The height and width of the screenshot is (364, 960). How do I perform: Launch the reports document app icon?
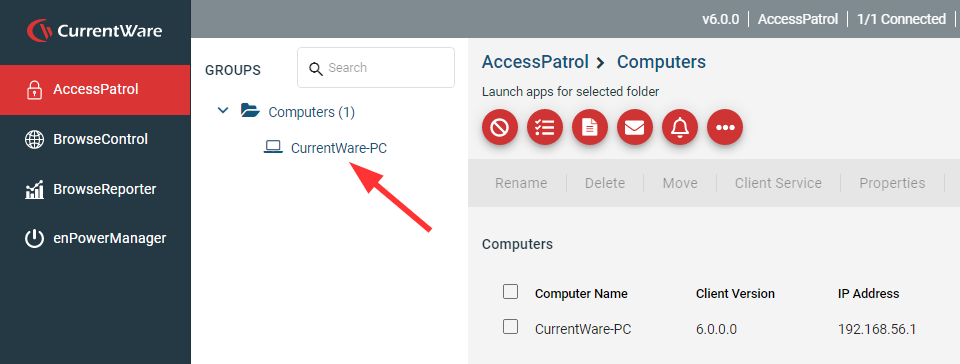[590, 127]
